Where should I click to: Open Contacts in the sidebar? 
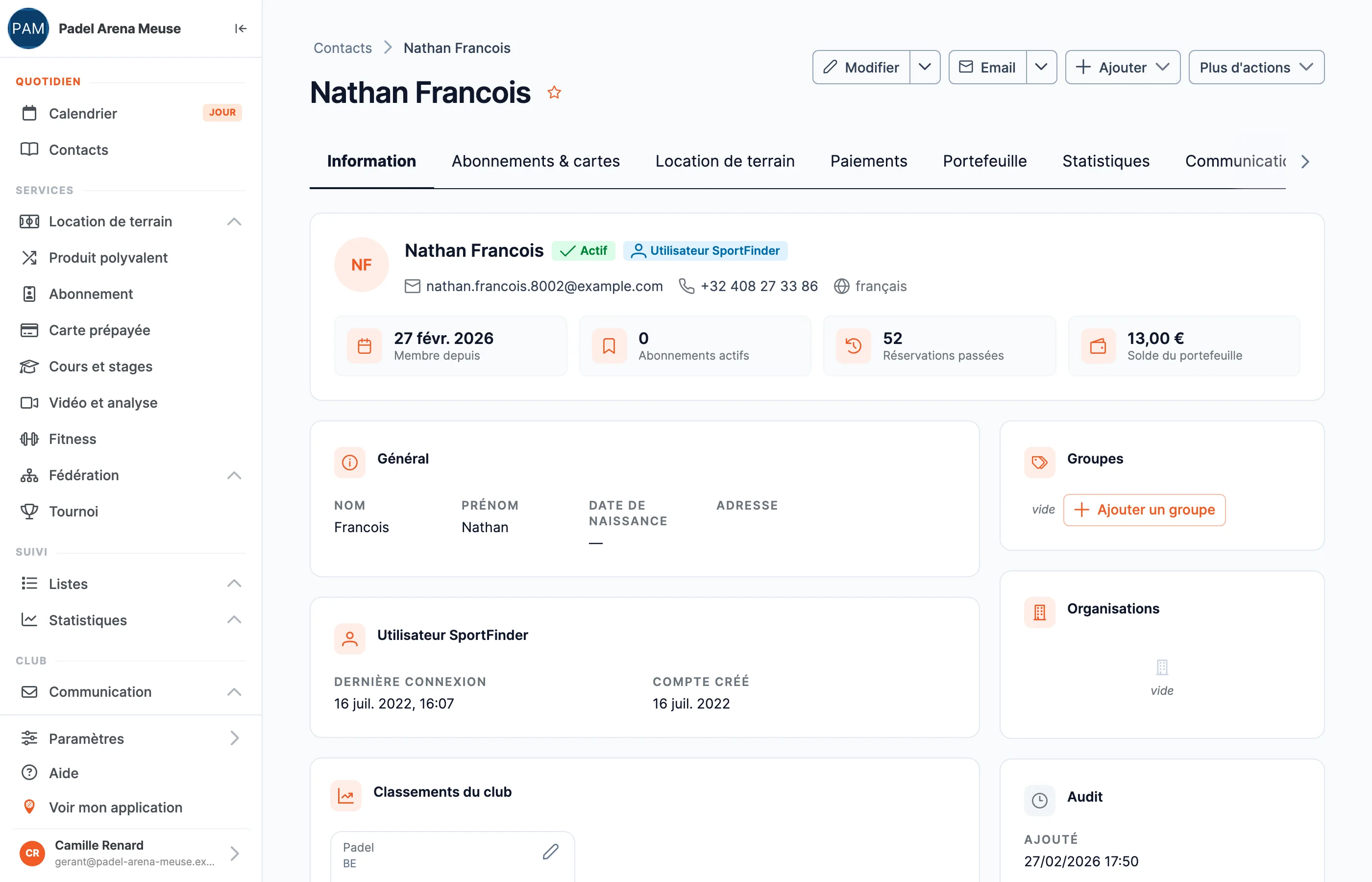pyautogui.click(x=131, y=149)
